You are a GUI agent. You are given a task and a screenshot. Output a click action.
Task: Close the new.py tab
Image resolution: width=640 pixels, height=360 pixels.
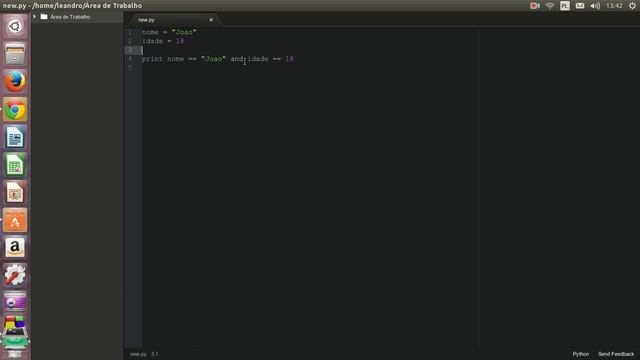tap(211, 20)
